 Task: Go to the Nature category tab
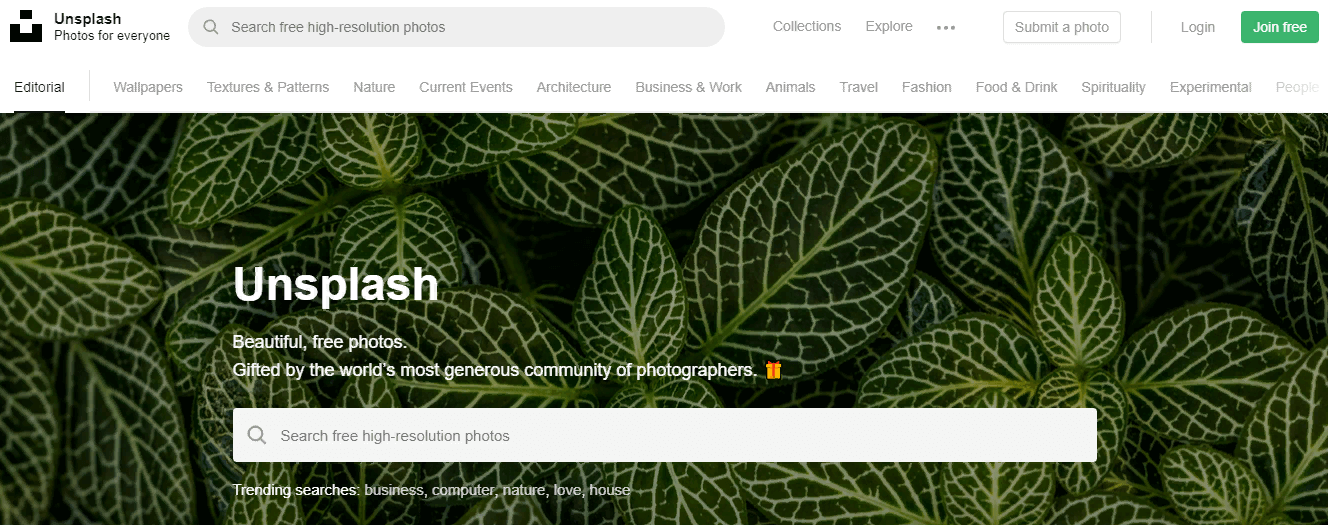click(x=374, y=87)
